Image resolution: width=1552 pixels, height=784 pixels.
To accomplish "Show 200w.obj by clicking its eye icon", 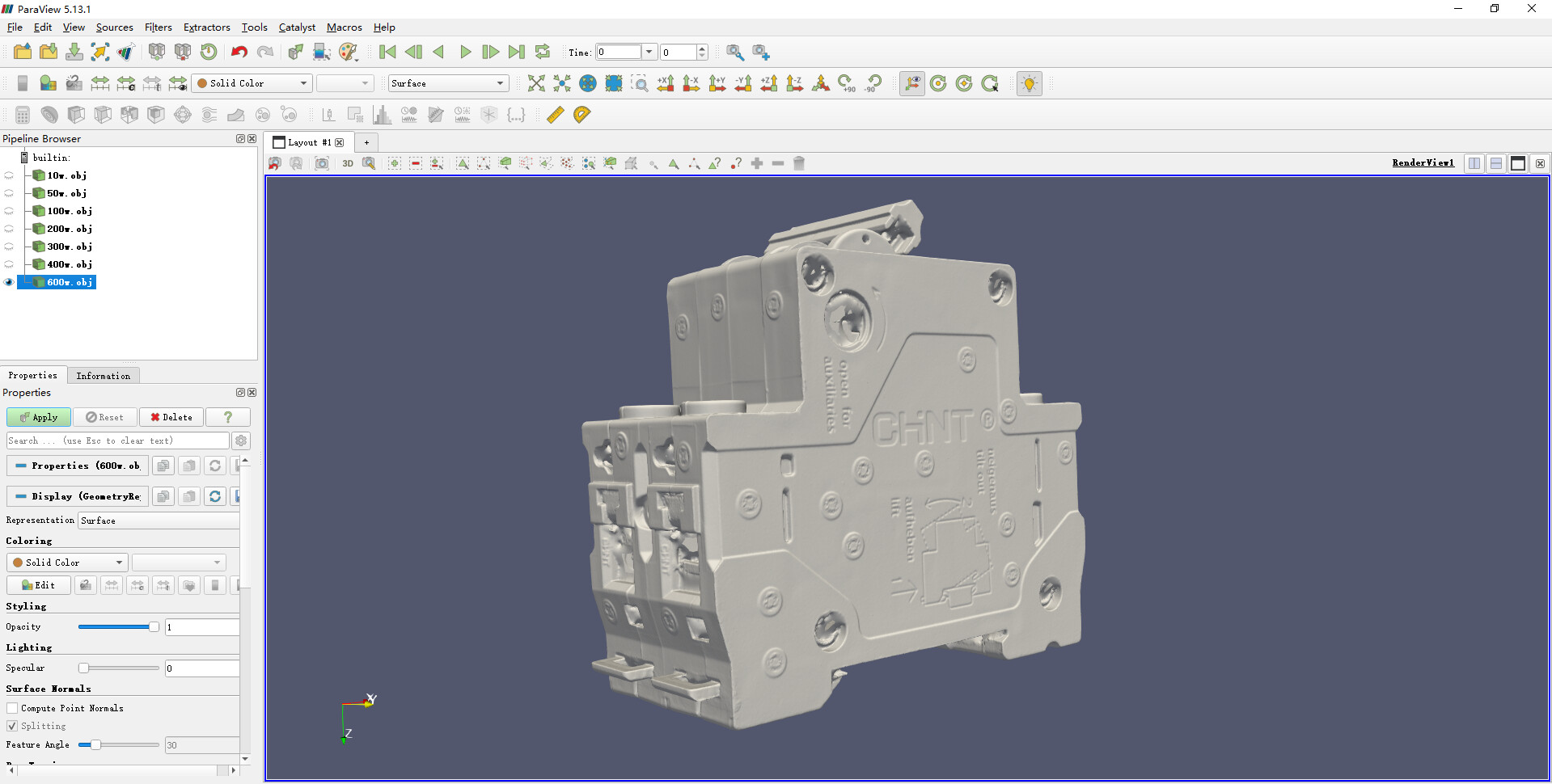I will click(9, 229).
